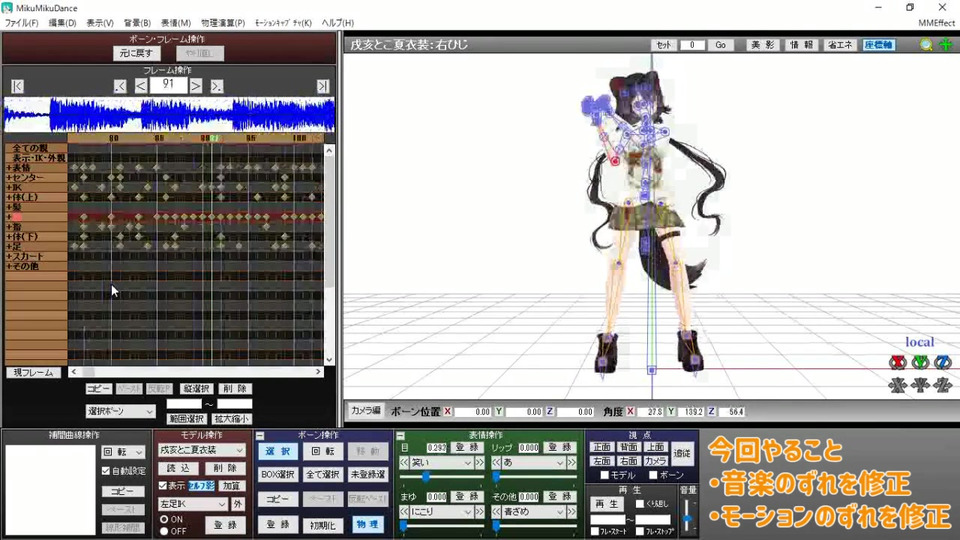
Task: Open the MMEffect menu
Action: [936, 23]
